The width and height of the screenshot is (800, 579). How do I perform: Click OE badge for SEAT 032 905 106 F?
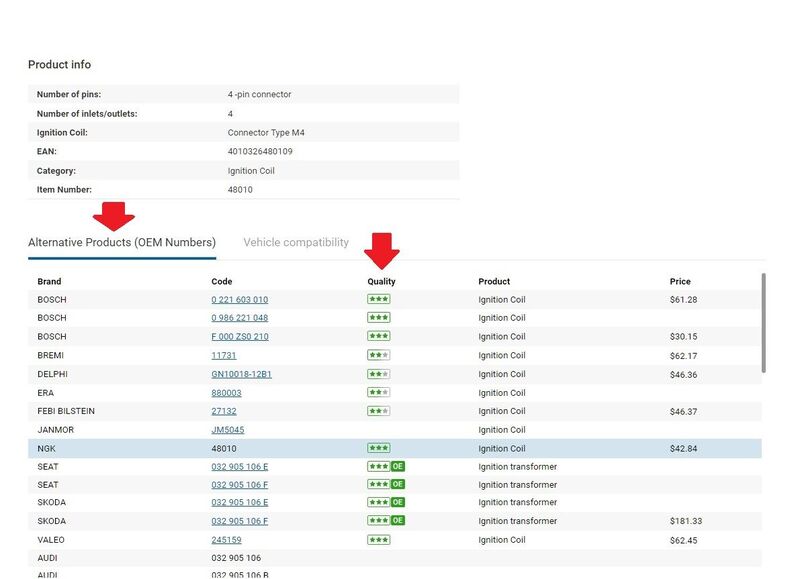point(398,484)
